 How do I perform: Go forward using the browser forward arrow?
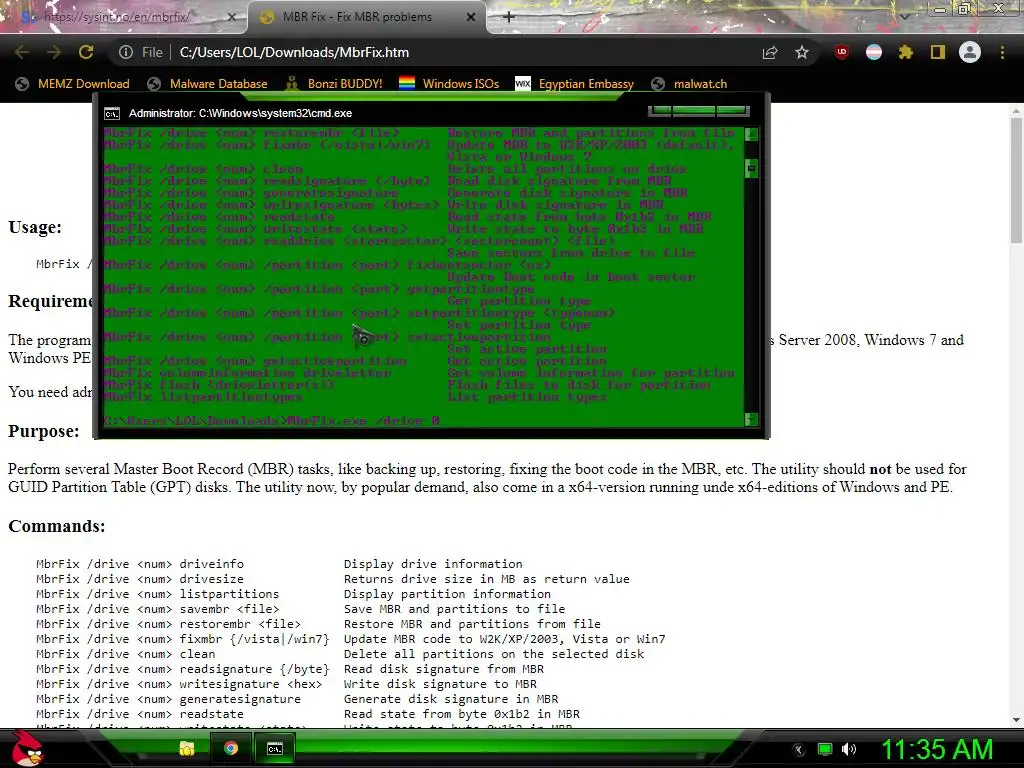[x=54, y=52]
